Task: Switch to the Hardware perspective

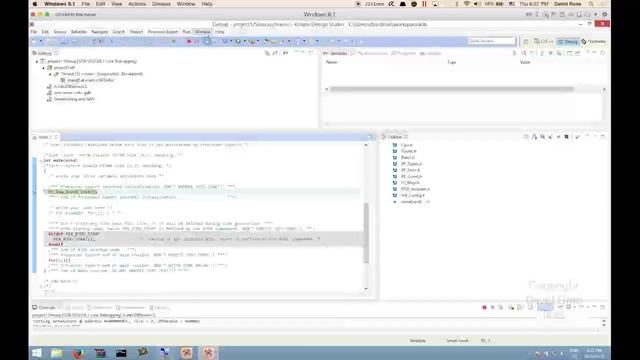Action: pyautogui.click(x=594, y=42)
